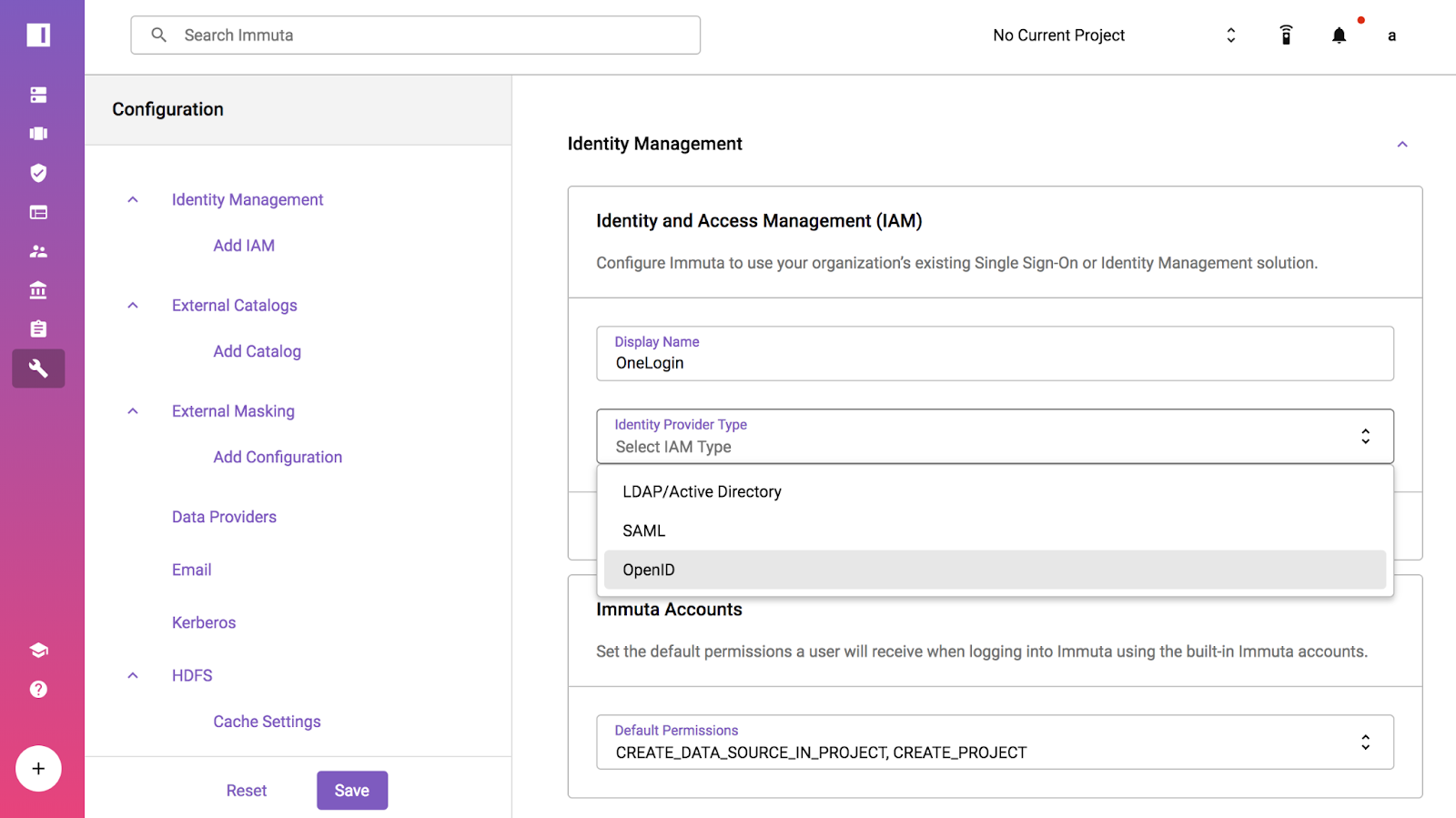This screenshot has height=818, width=1456.
Task: Select OpenID option
Action: 995,570
